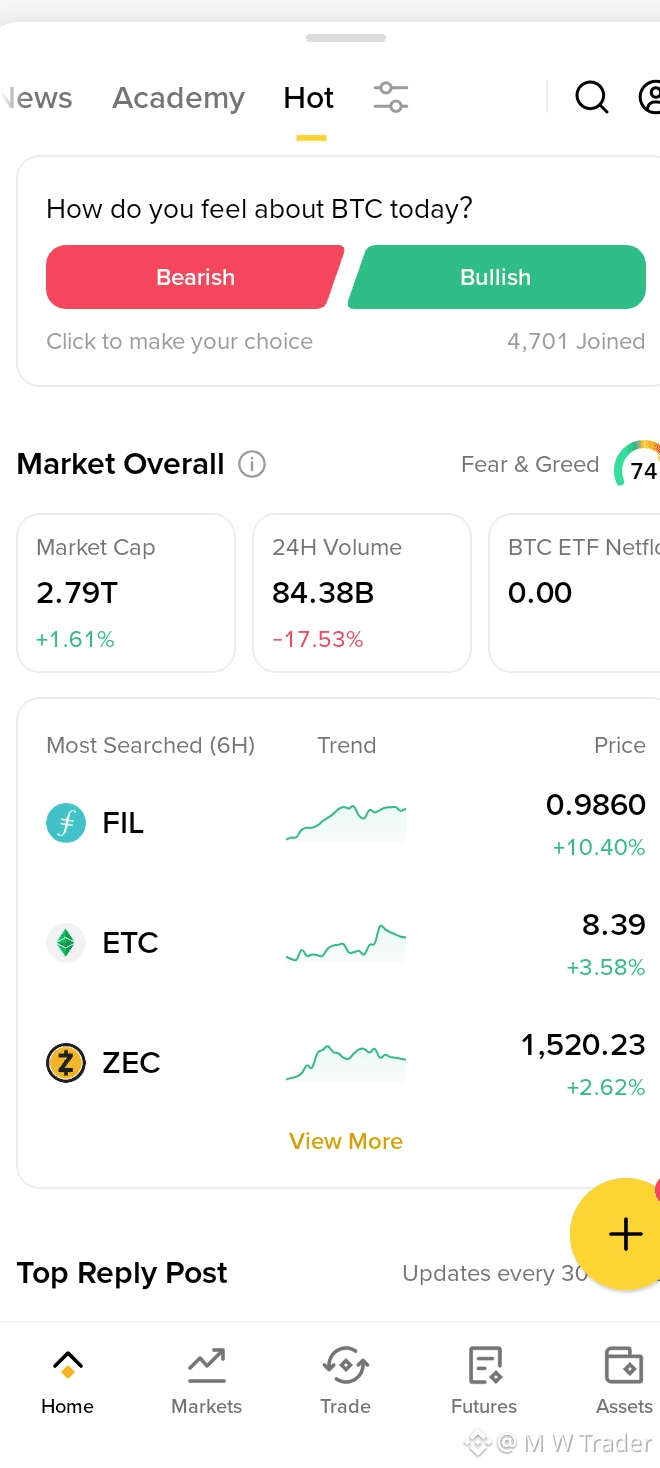This screenshot has height=1468, width=660.
Task: Switch to the Academy tab
Action: click(178, 98)
